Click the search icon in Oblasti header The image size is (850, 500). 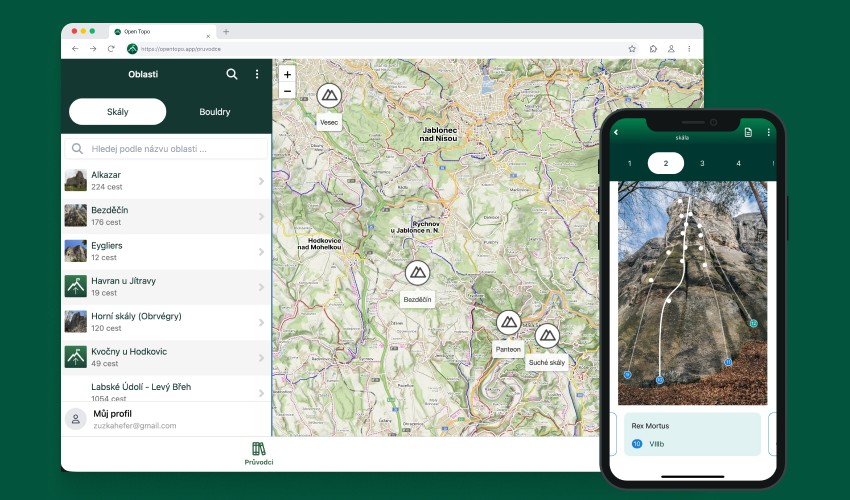pos(232,74)
